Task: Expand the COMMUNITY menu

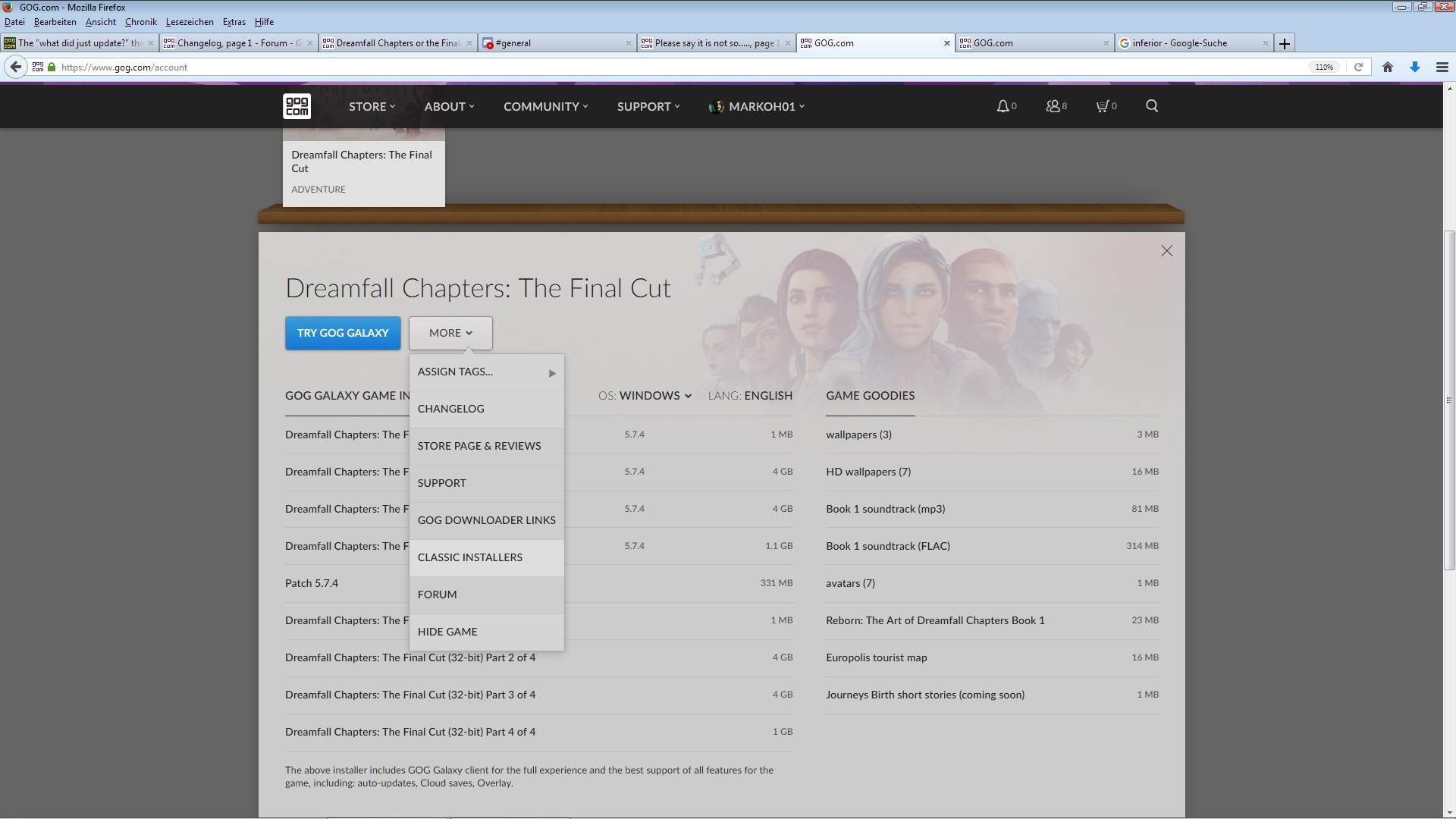Action: coord(545,107)
